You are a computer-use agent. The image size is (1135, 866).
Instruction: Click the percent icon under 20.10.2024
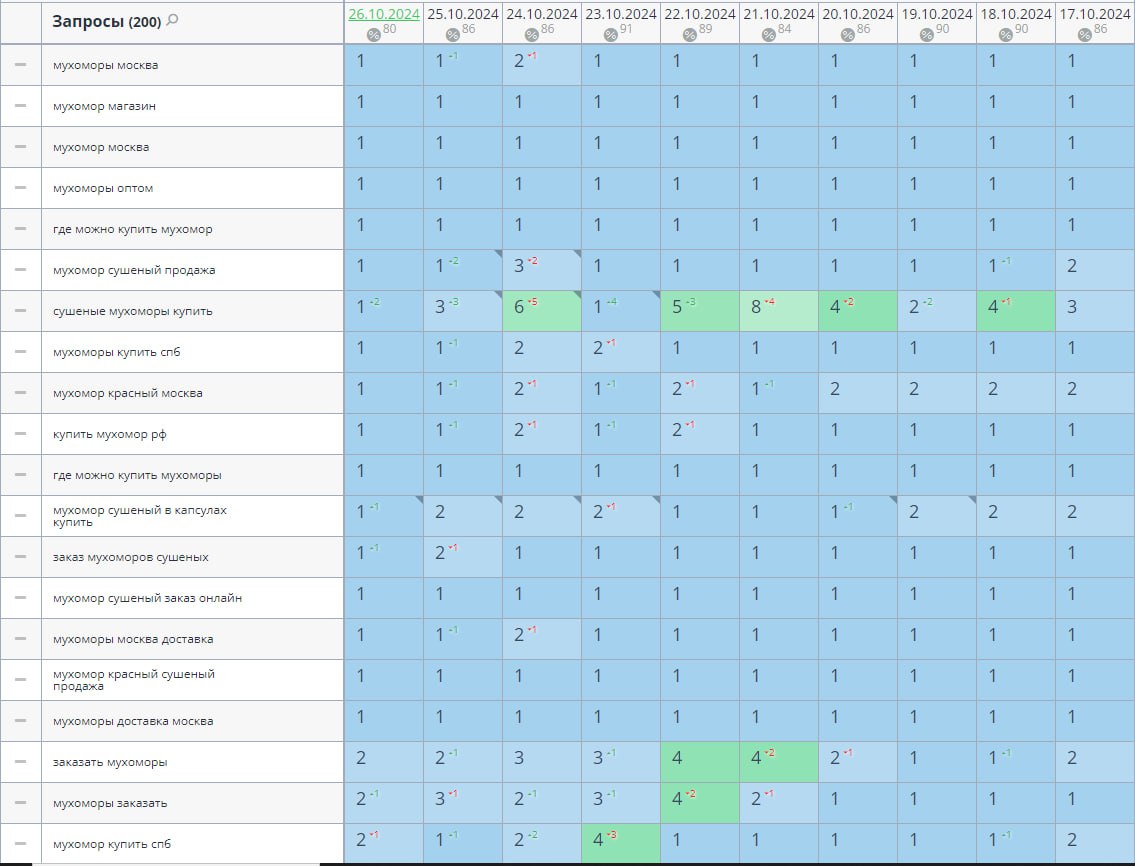click(848, 35)
